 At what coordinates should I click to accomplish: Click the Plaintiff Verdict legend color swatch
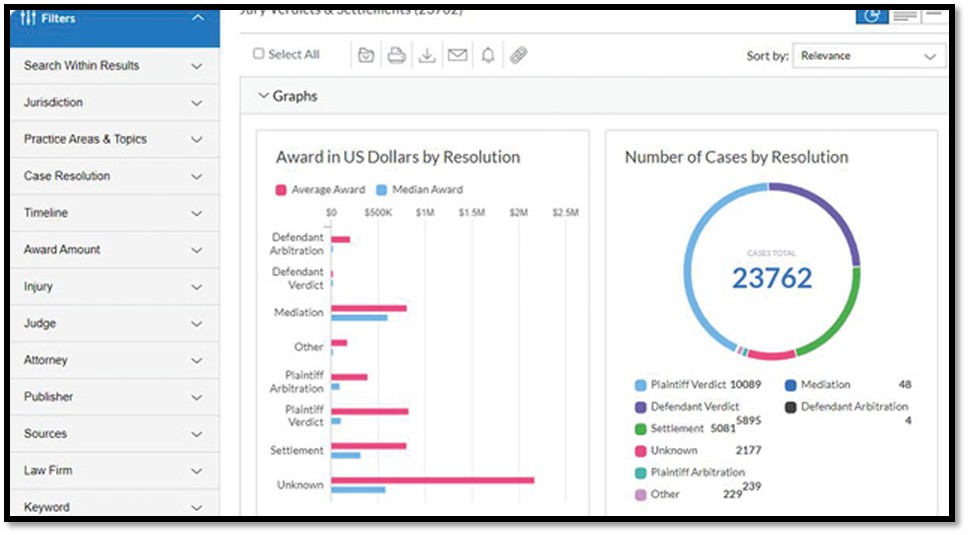[x=640, y=385]
